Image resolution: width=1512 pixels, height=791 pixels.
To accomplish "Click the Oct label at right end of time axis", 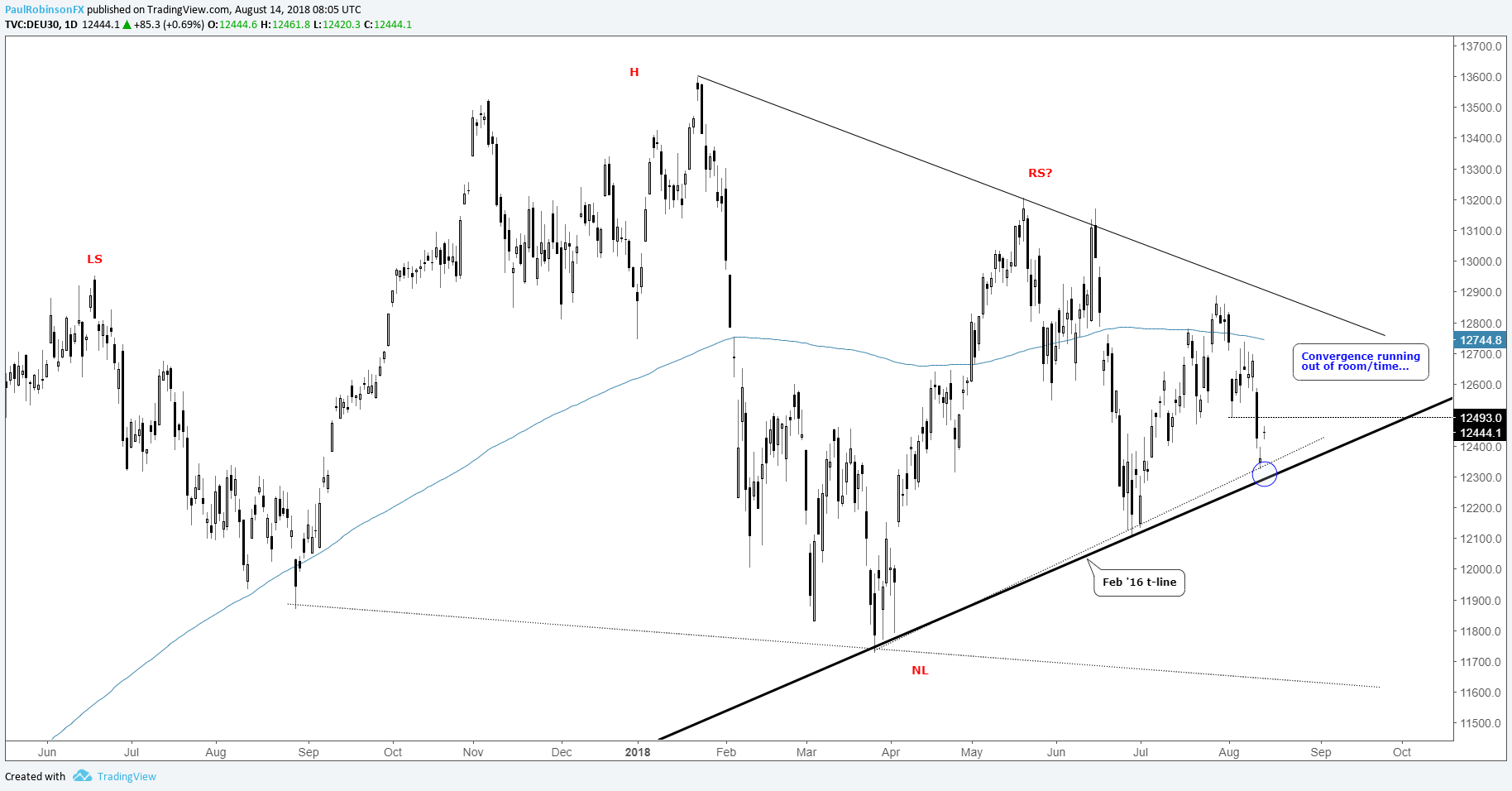I will 1402,752.
